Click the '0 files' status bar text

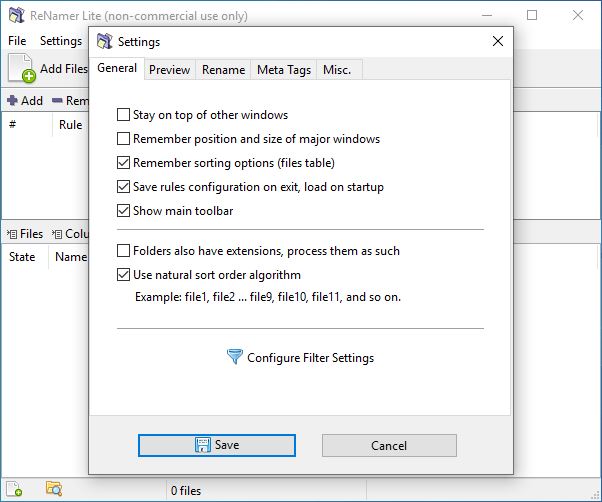pos(186,490)
